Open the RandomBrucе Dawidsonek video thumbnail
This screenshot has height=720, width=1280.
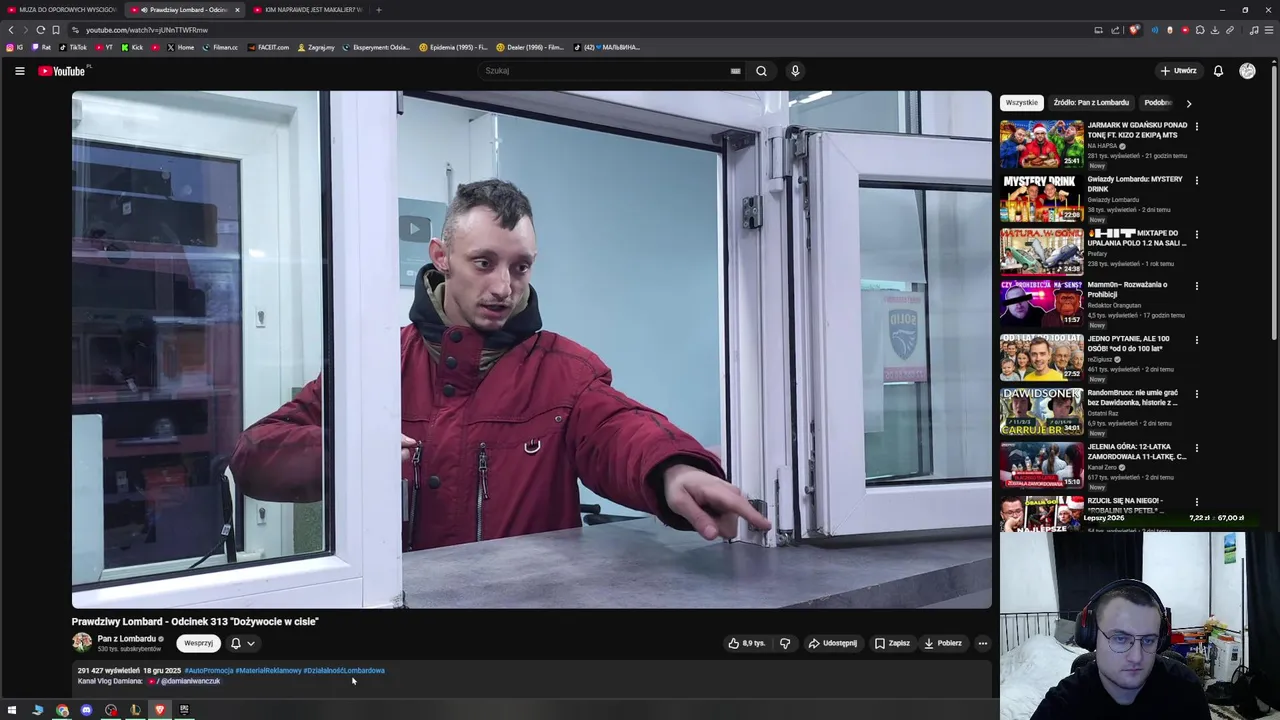pos(1042,411)
